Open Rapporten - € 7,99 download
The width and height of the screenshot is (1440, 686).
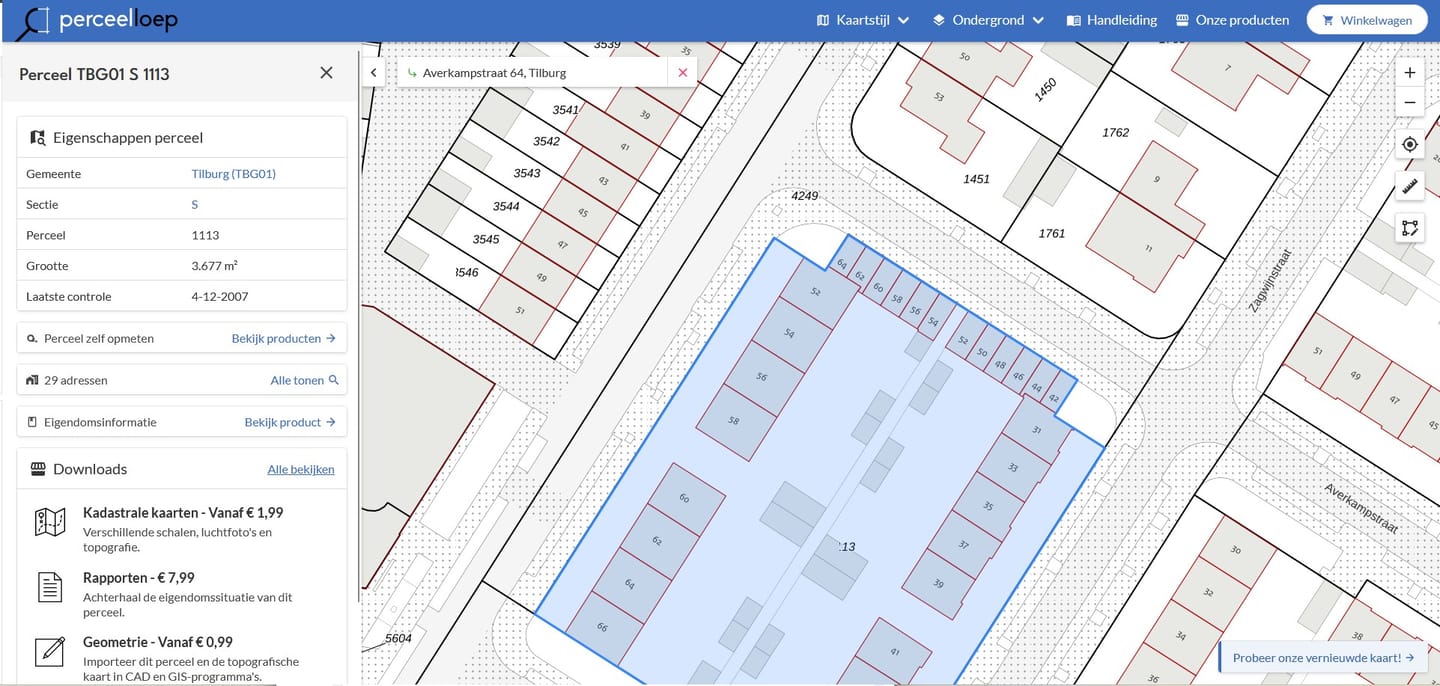pos(139,578)
